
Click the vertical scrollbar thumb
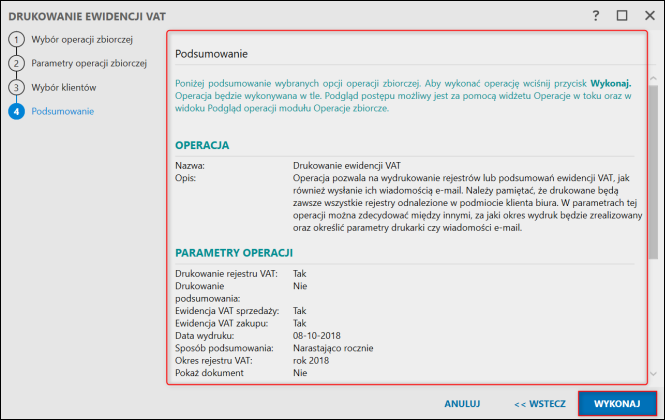[653, 171]
